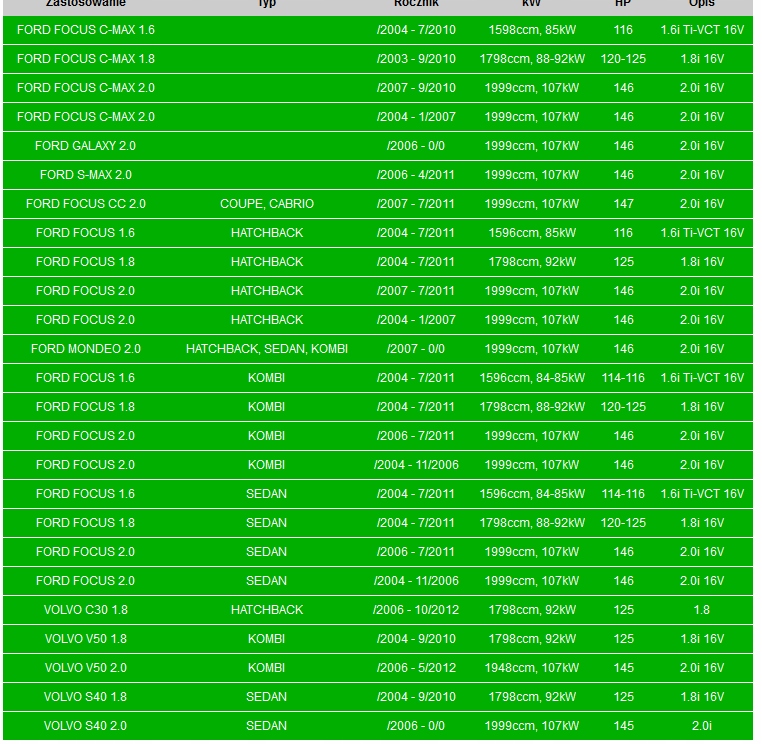The width and height of the screenshot is (762, 744).
Task: Click the year range "/2006 - 10/2012"
Action: tap(416, 610)
